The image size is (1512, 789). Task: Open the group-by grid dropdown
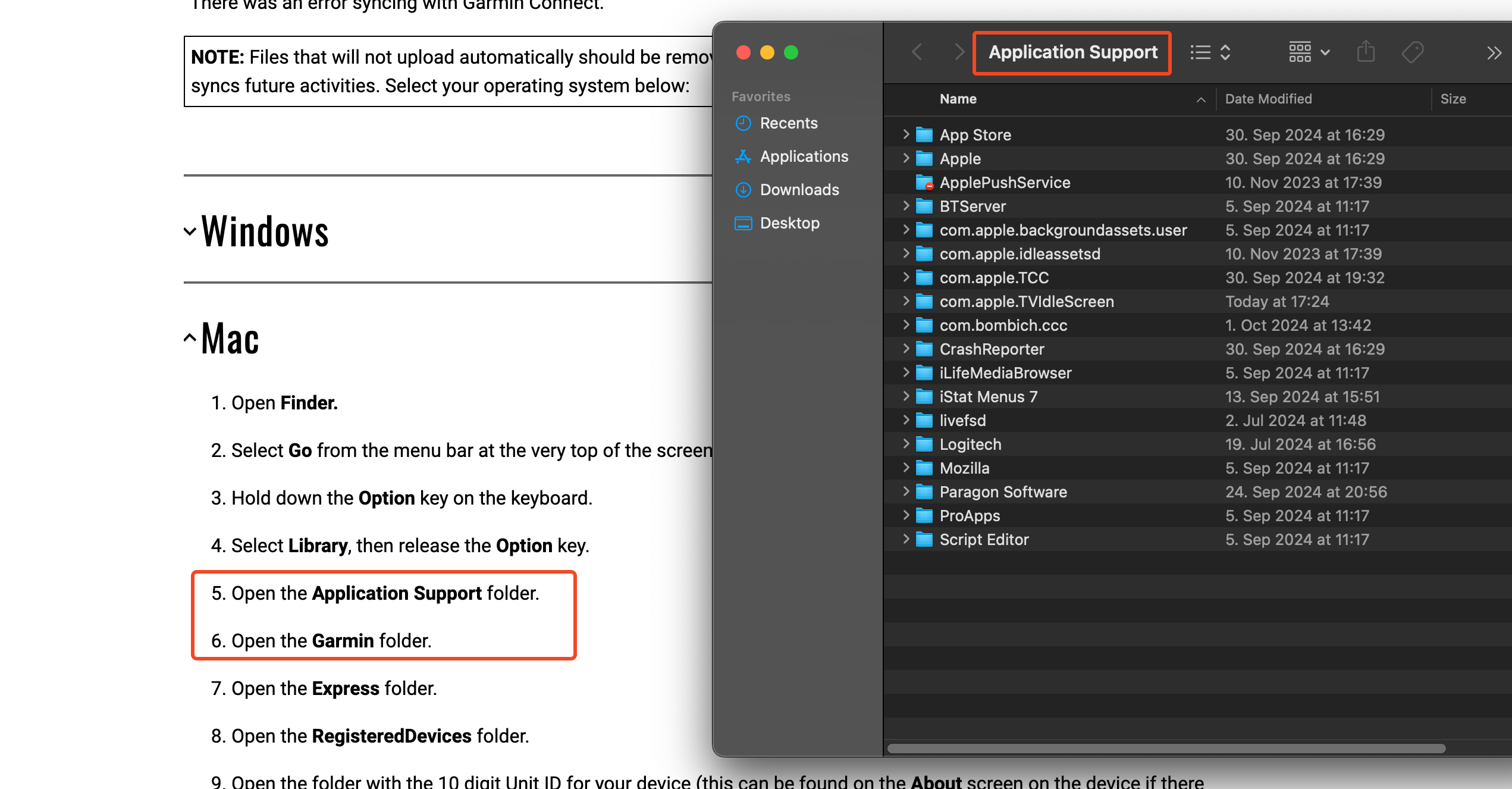tap(1309, 52)
